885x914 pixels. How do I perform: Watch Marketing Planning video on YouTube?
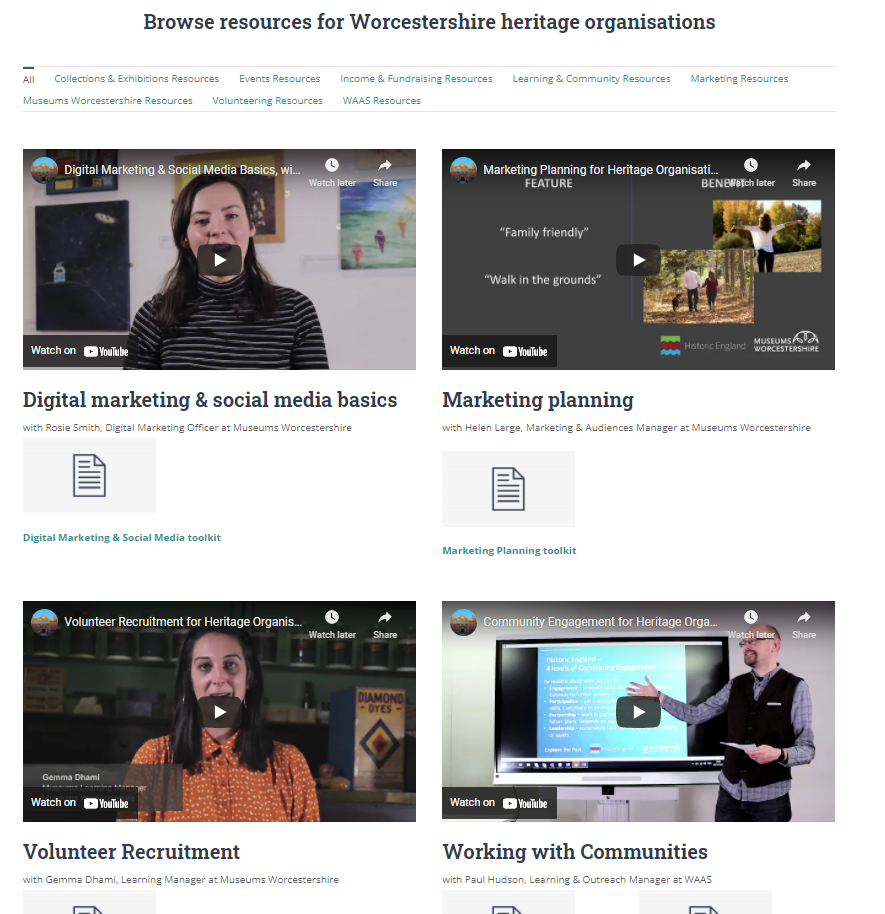point(499,351)
